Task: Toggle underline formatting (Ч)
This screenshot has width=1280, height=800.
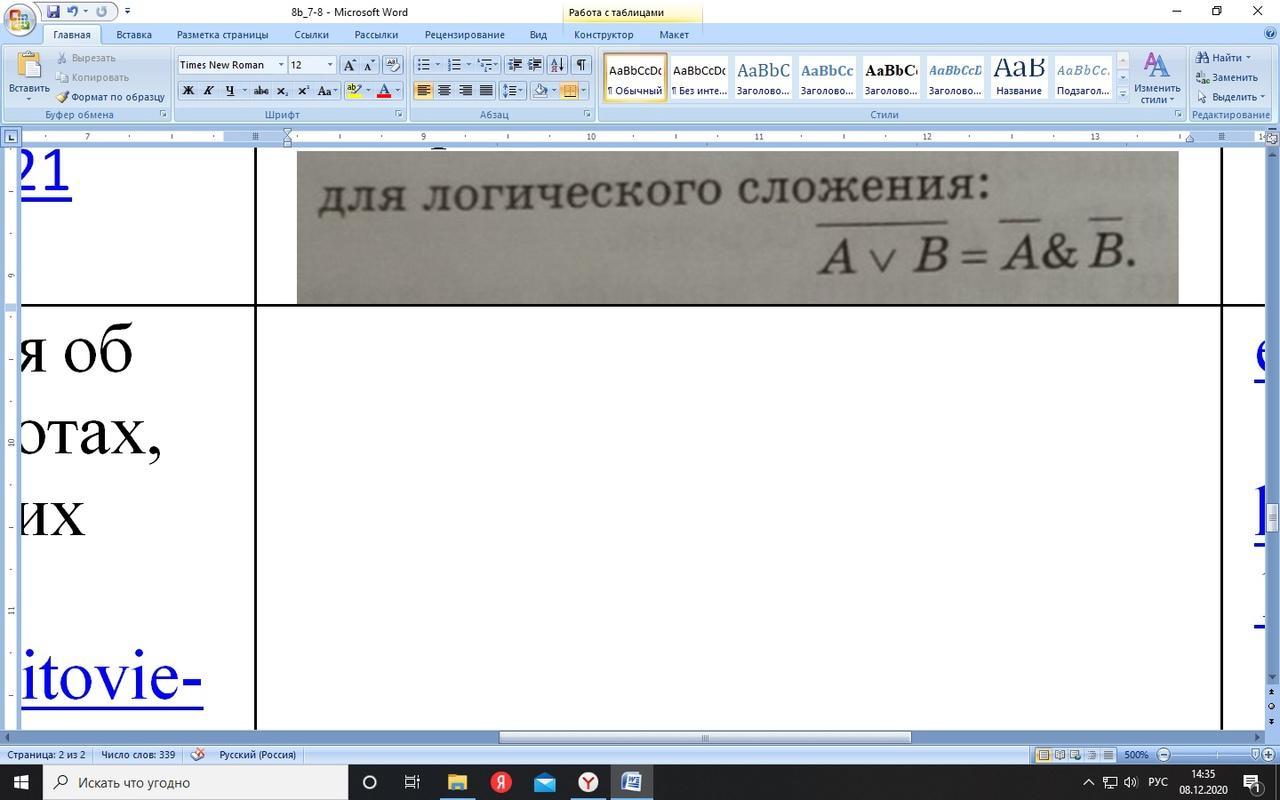Action: pos(230,91)
